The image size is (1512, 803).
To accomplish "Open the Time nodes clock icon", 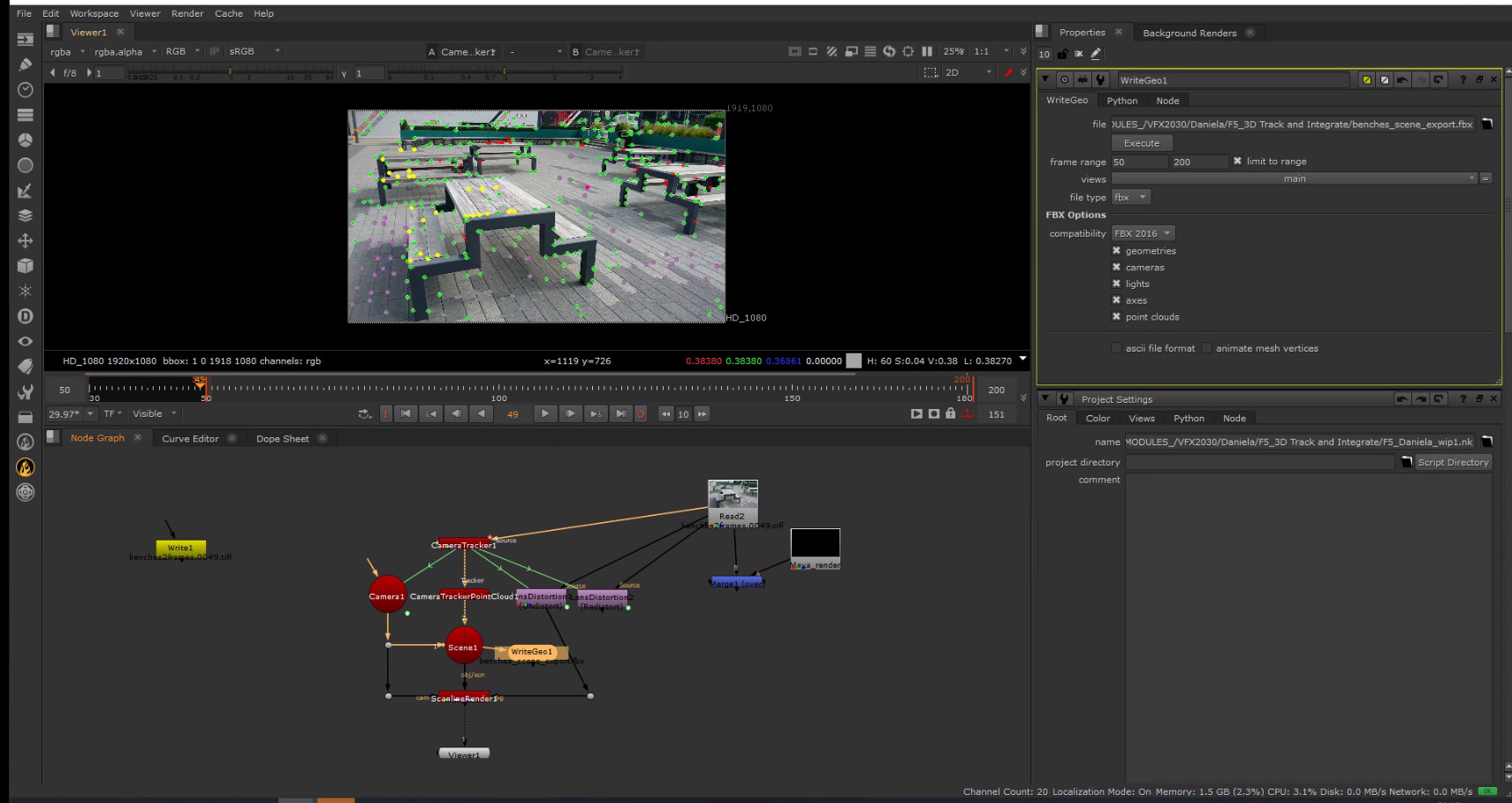I will (25, 89).
